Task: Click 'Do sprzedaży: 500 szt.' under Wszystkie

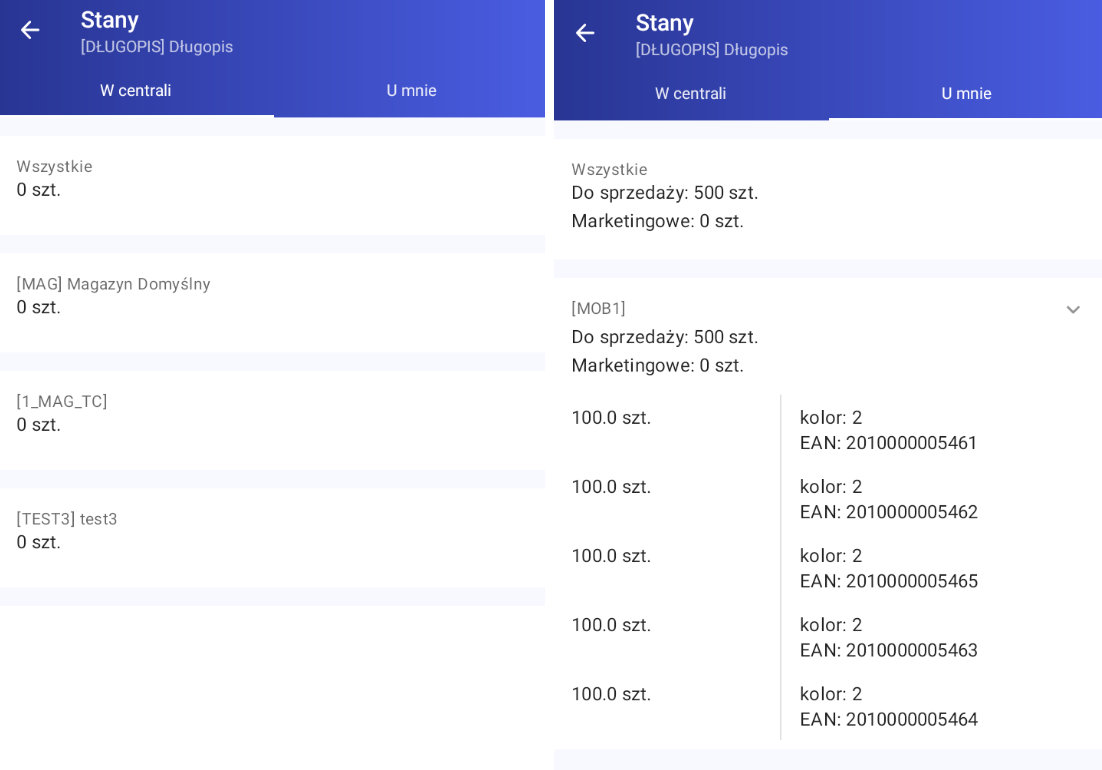Action: (665, 193)
